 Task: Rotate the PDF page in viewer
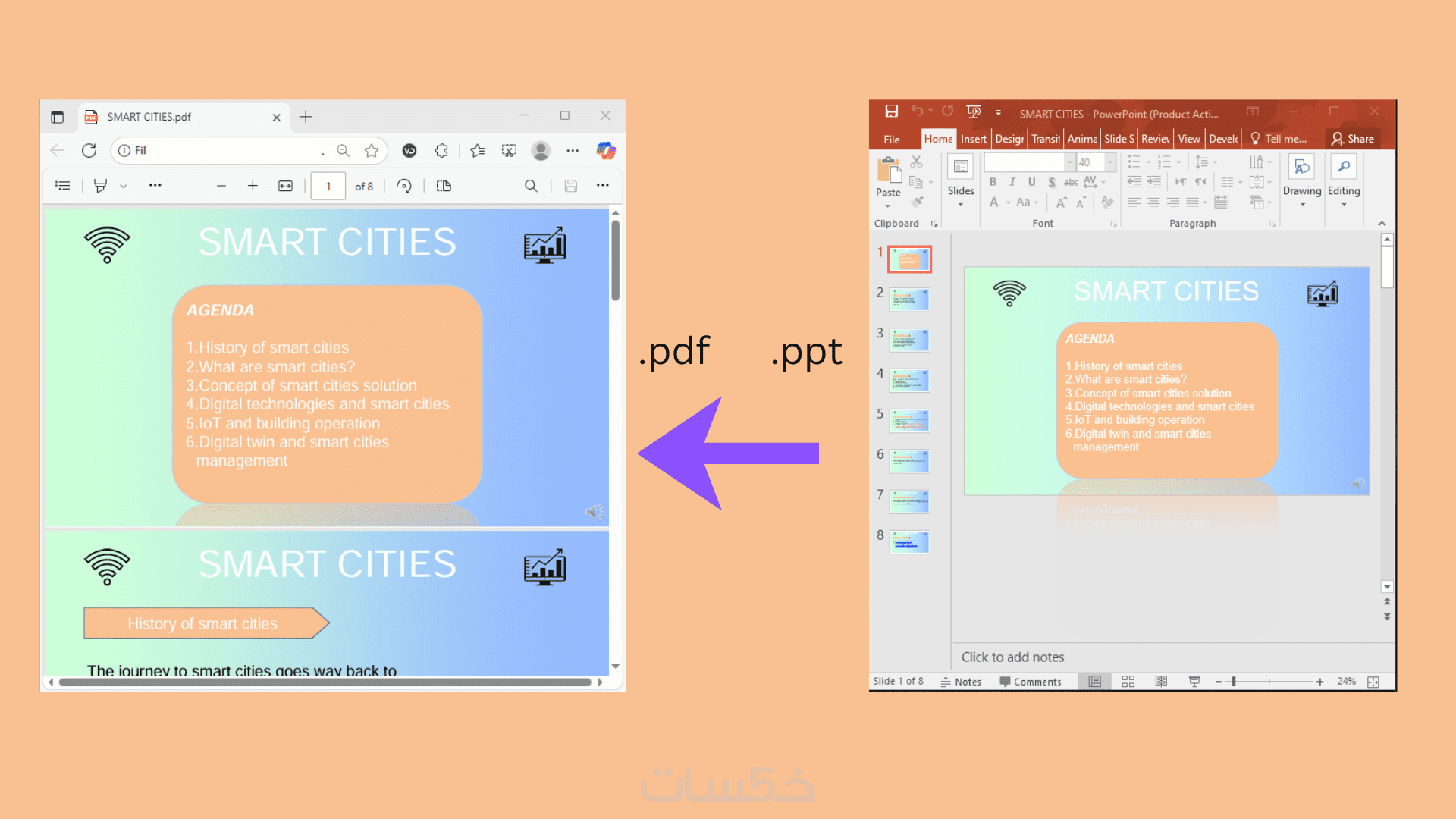click(404, 186)
